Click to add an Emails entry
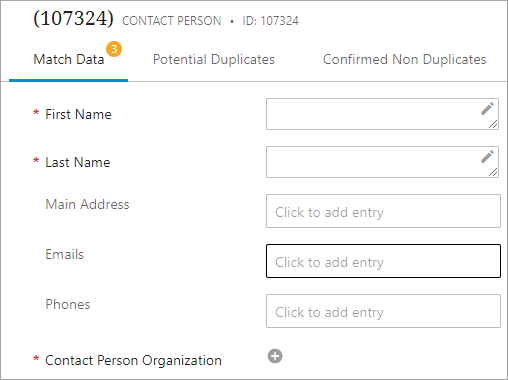The image size is (508, 380). point(383,261)
